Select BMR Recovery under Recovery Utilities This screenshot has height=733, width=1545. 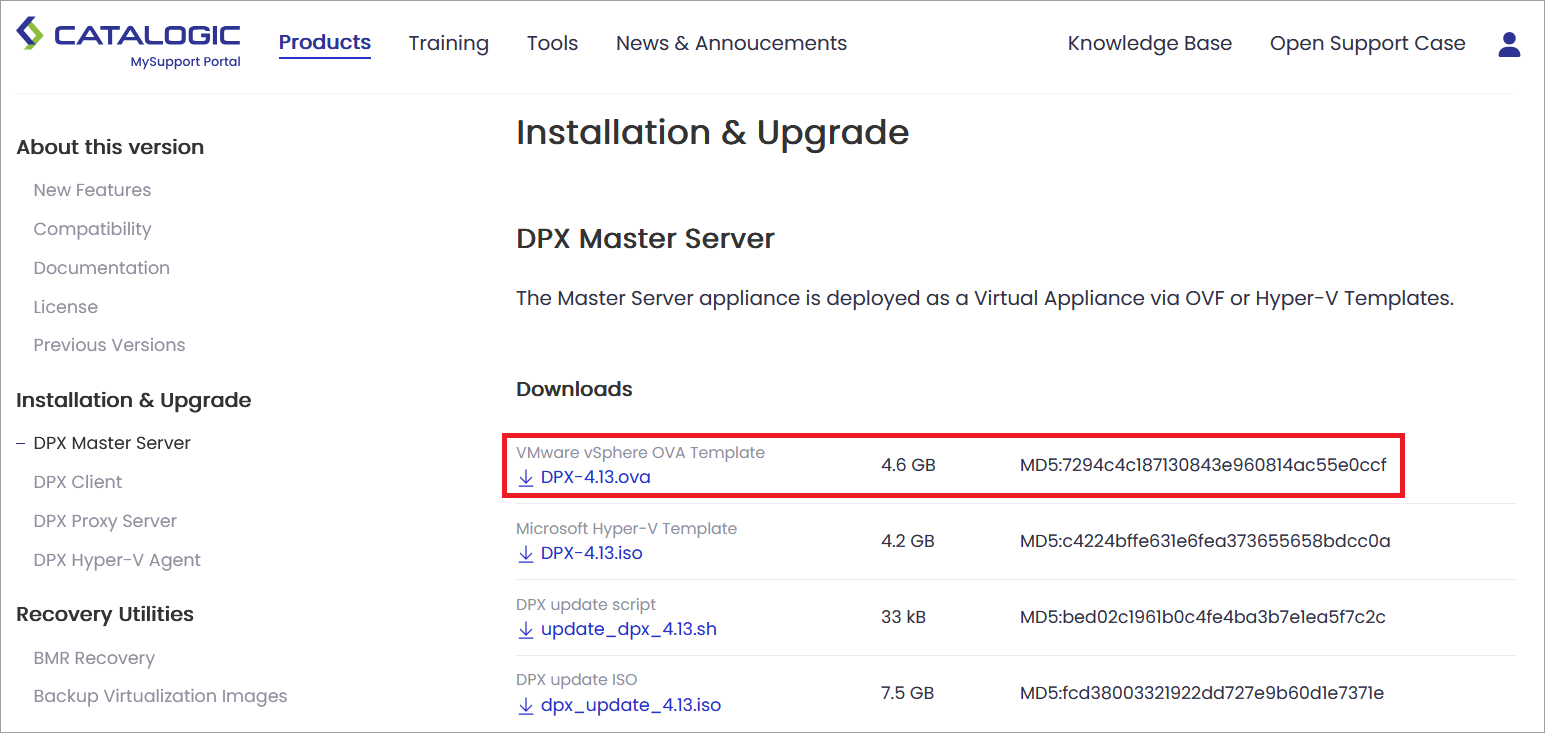pos(94,658)
